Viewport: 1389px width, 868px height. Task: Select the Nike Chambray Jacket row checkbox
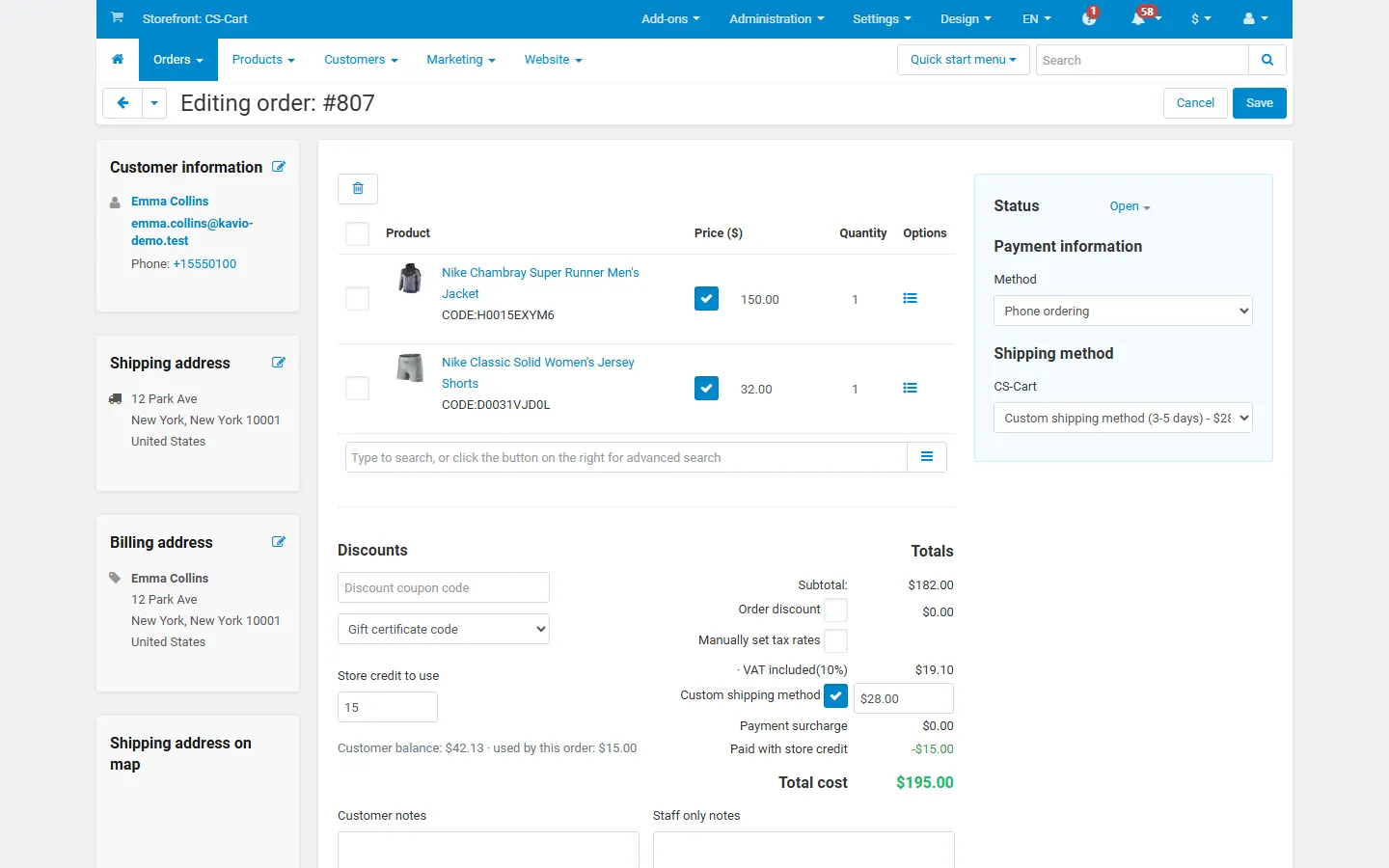(358, 299)
